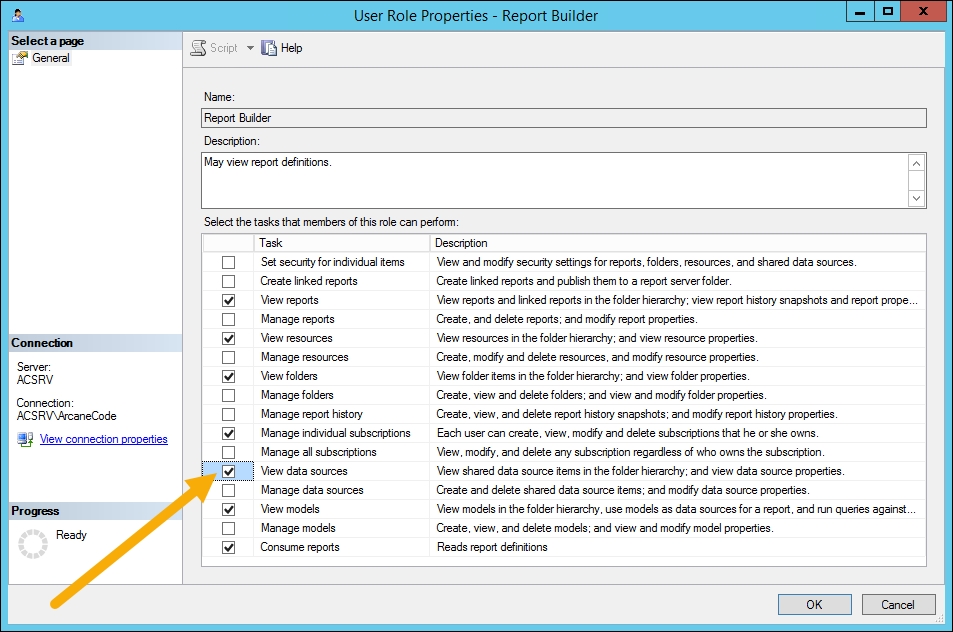This screenshot has height=632, width=953.
Task: Open View connection properties link
Action: point(103,439)
